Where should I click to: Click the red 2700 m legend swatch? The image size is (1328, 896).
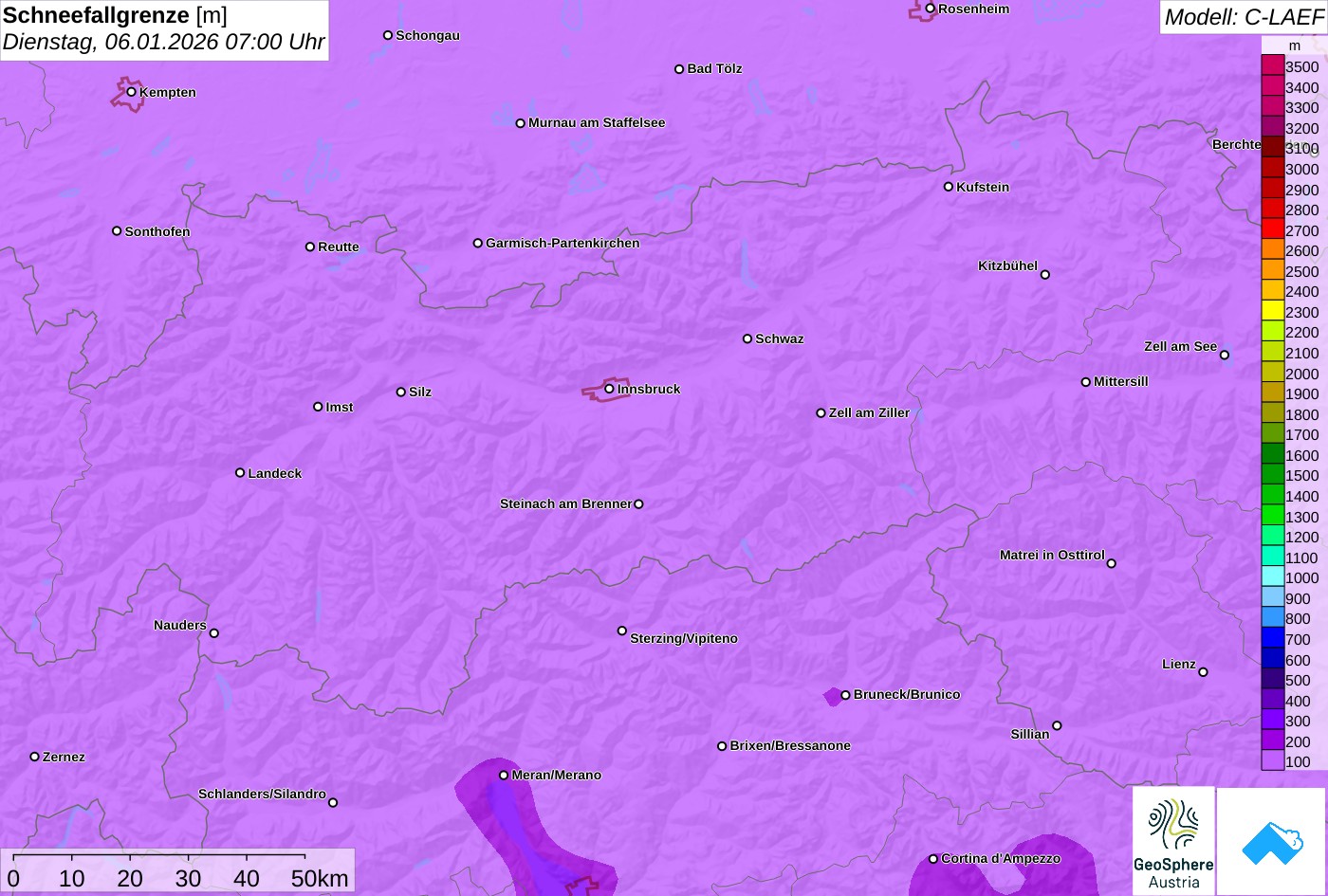pos(1272,229)
